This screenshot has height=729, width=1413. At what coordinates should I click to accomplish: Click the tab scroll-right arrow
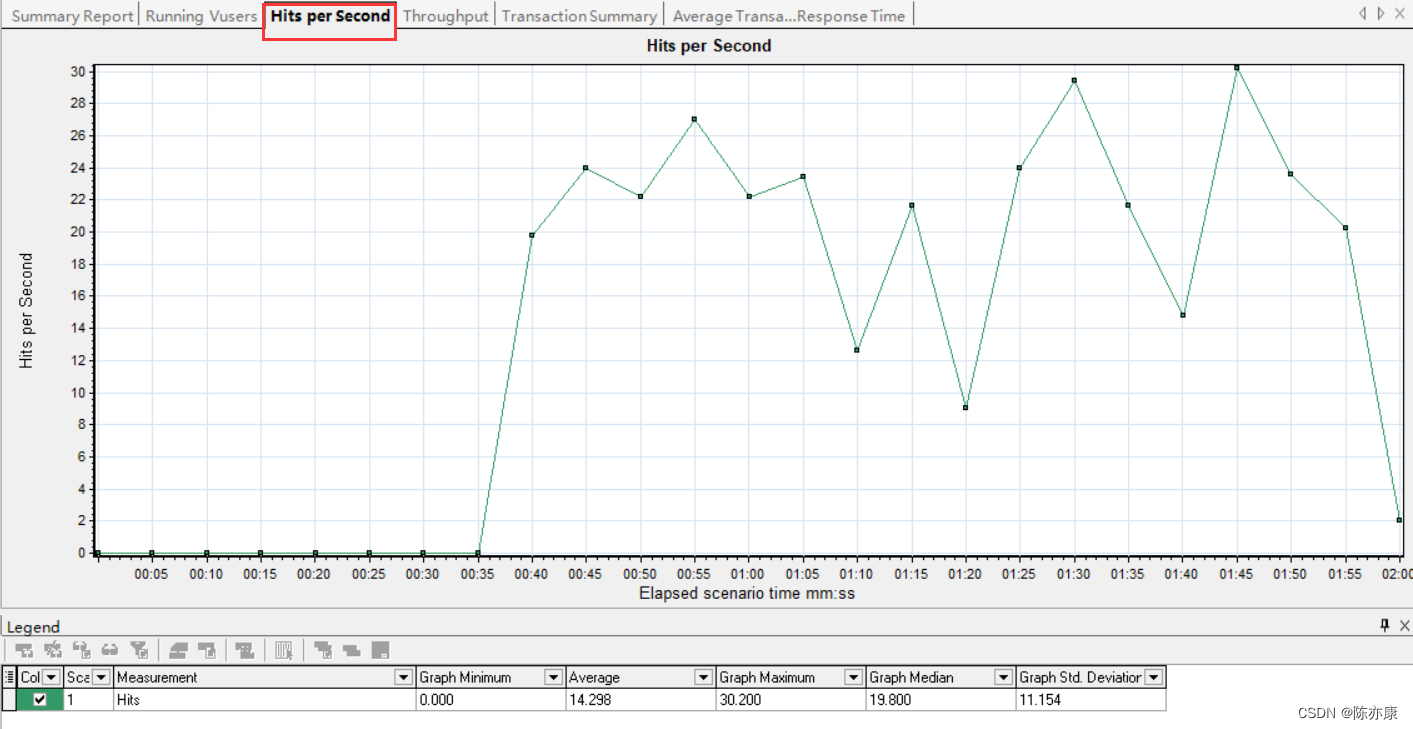click(x=1380, y=14)
